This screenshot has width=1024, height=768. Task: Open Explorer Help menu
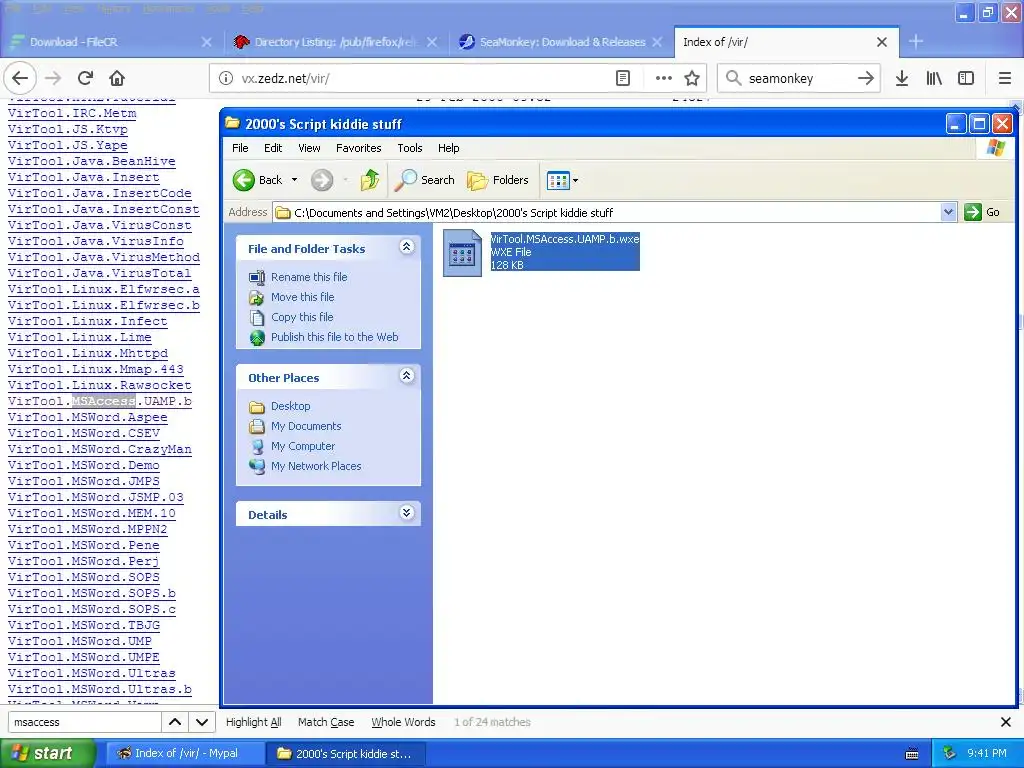[449, 148]
